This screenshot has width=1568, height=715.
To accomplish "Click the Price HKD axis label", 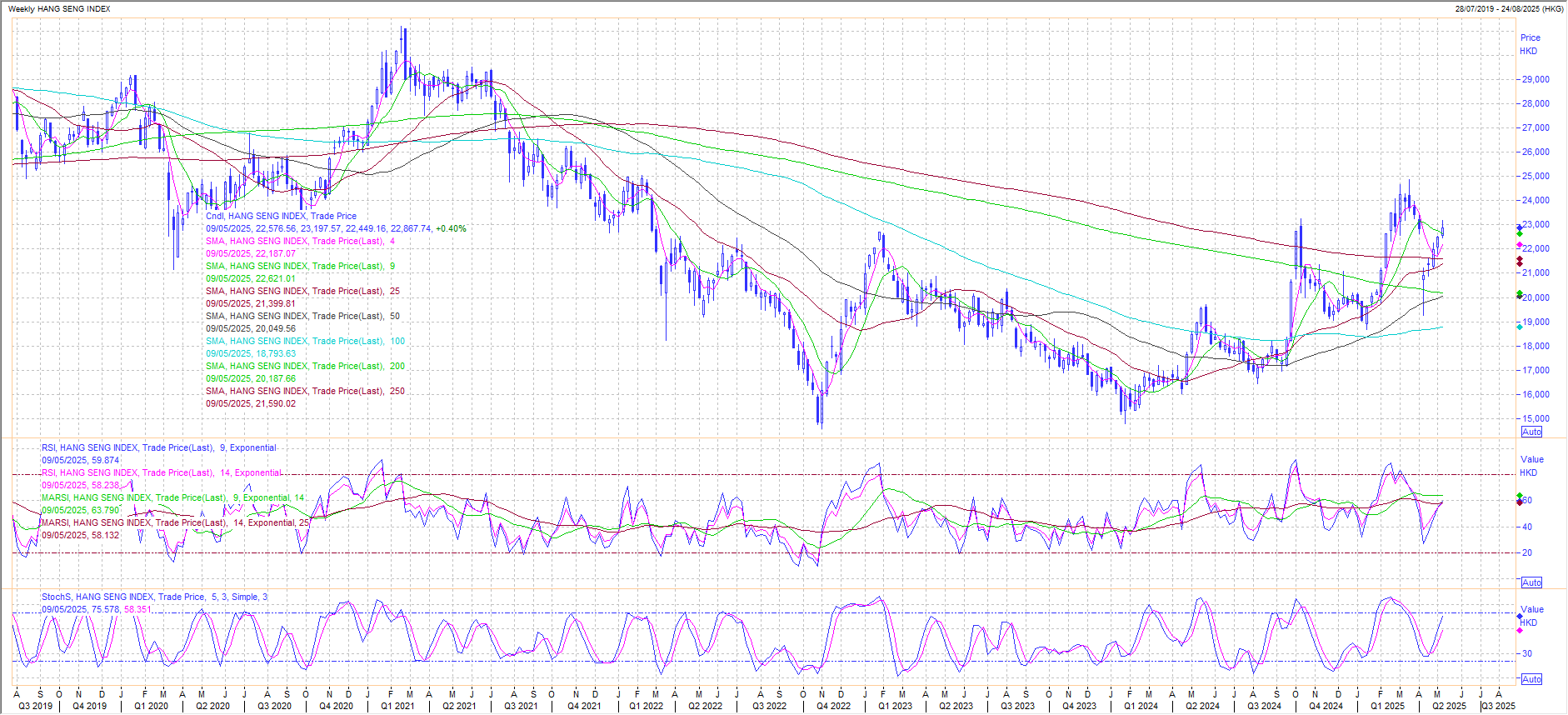I will [x=1531, y=44].
